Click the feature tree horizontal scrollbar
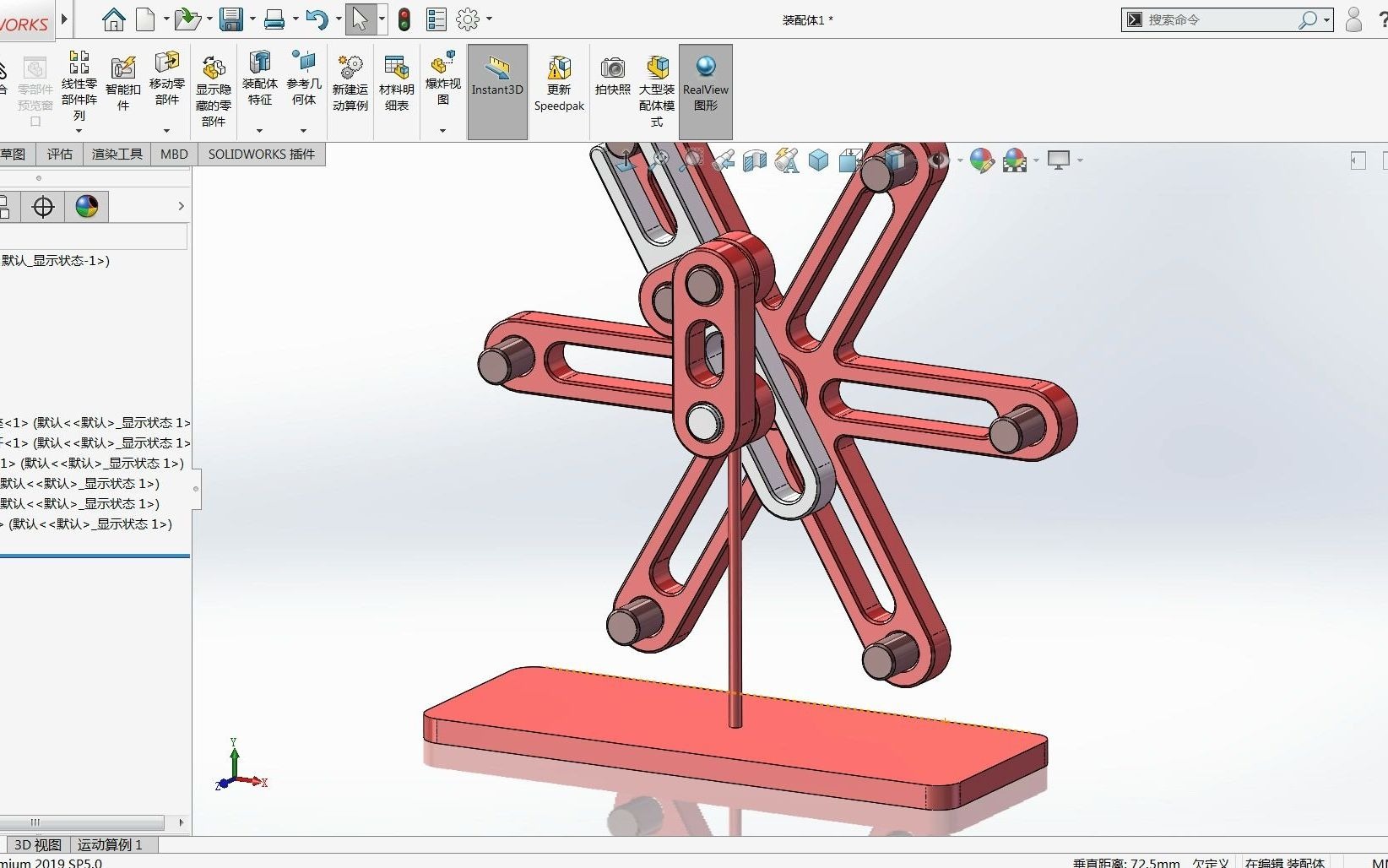The height and width of the screenshot is (868, 1388). point(82,822)
